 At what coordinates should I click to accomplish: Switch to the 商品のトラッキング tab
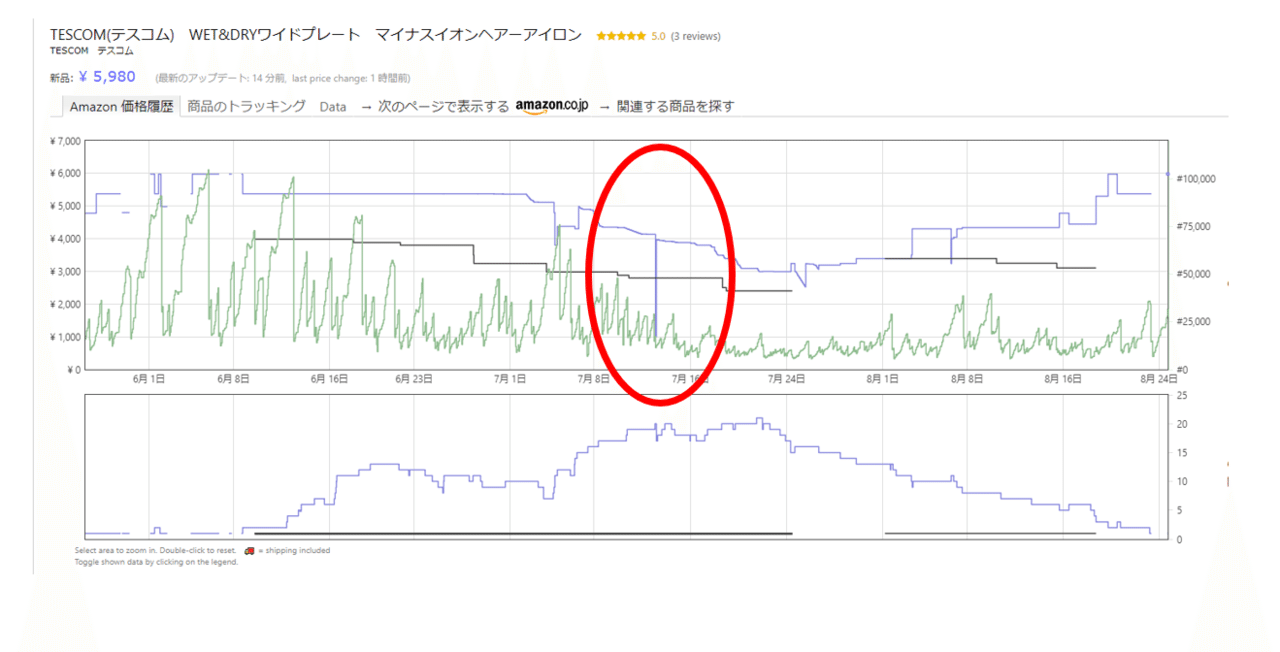246,106
